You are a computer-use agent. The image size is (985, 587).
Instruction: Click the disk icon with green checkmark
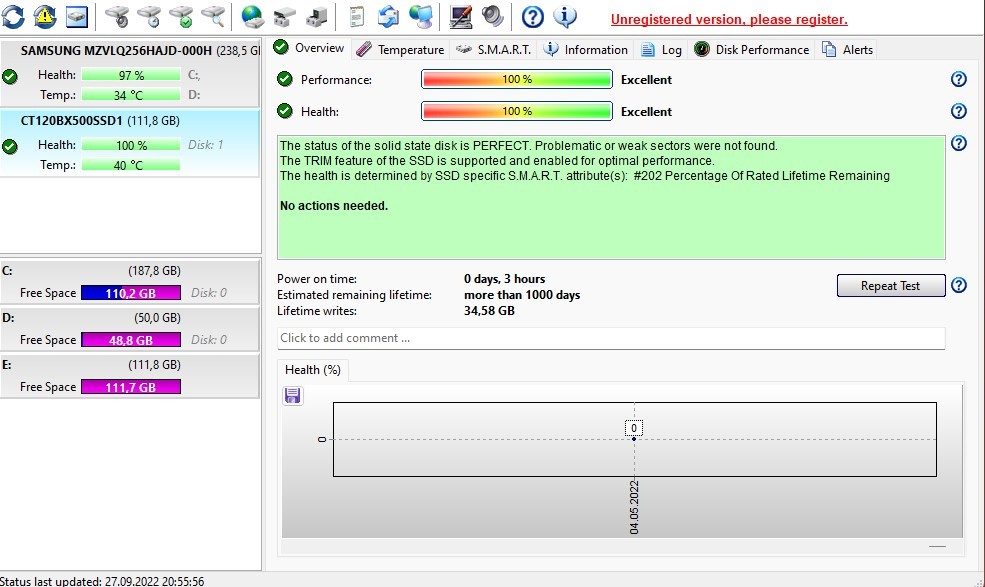[x=182, y=17]
